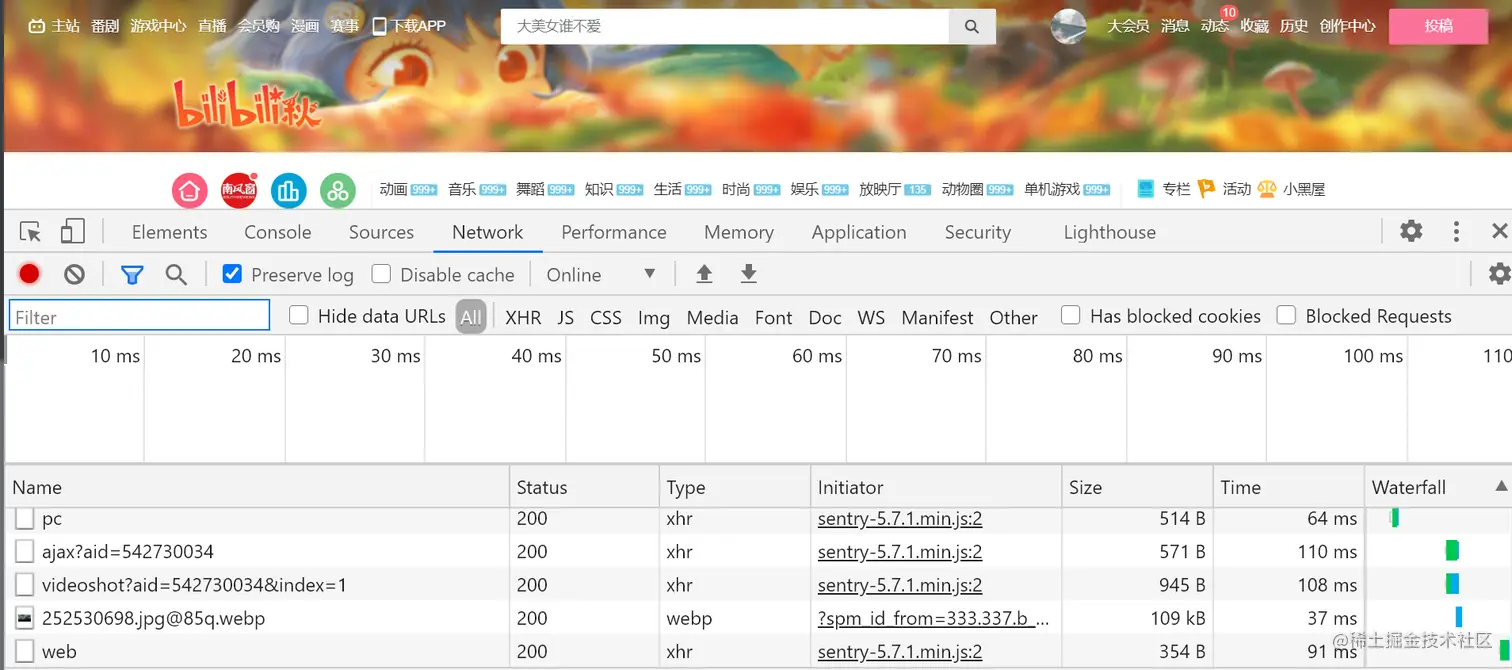The image size is (1512, 670).
Task: Click the bilibili search input box
Action: coord(724,27)
